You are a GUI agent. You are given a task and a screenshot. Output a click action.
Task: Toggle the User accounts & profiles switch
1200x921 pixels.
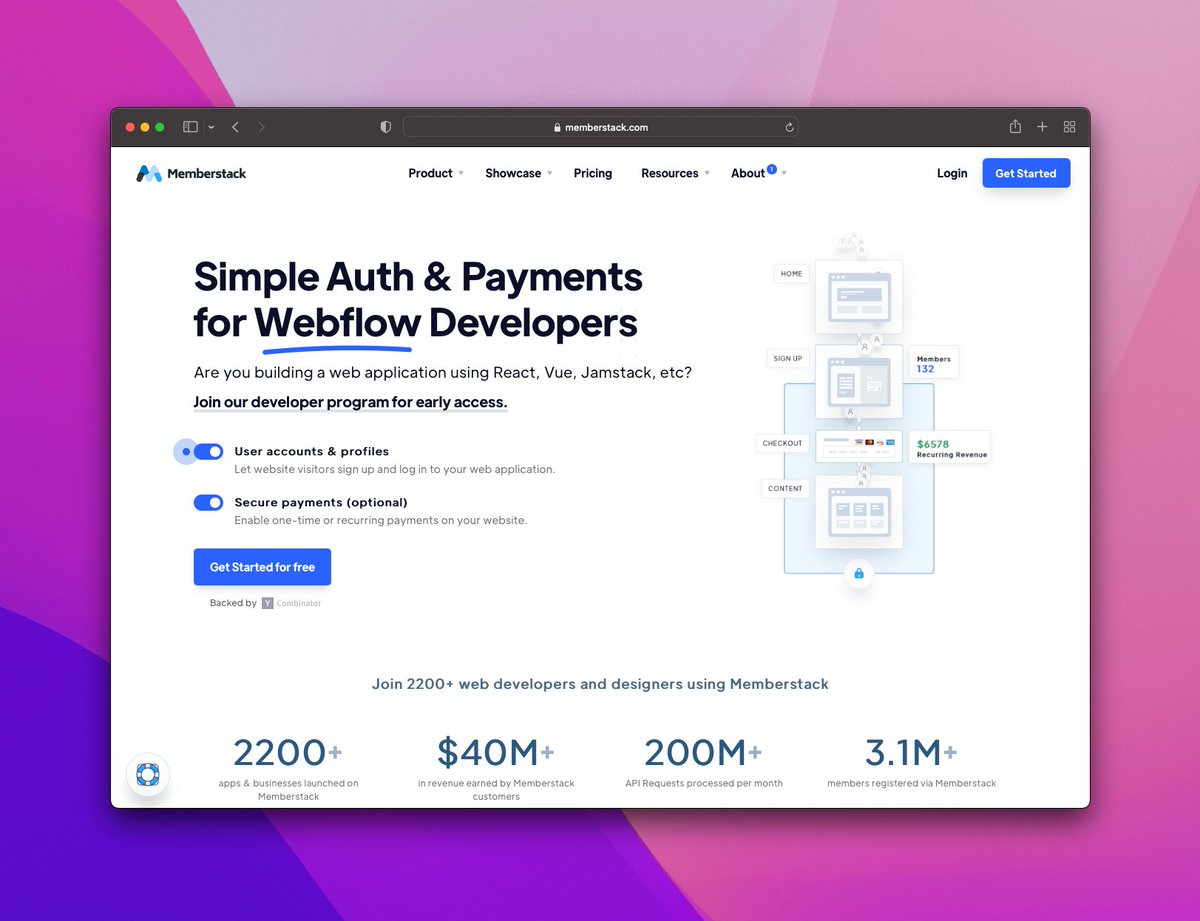(208, 452)
